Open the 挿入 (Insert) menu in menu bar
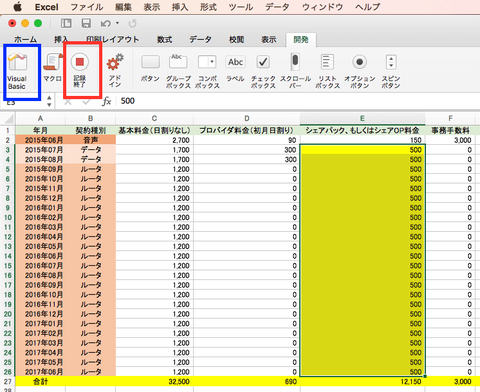Viewport: 480px width, 392px height. (180, 7)
